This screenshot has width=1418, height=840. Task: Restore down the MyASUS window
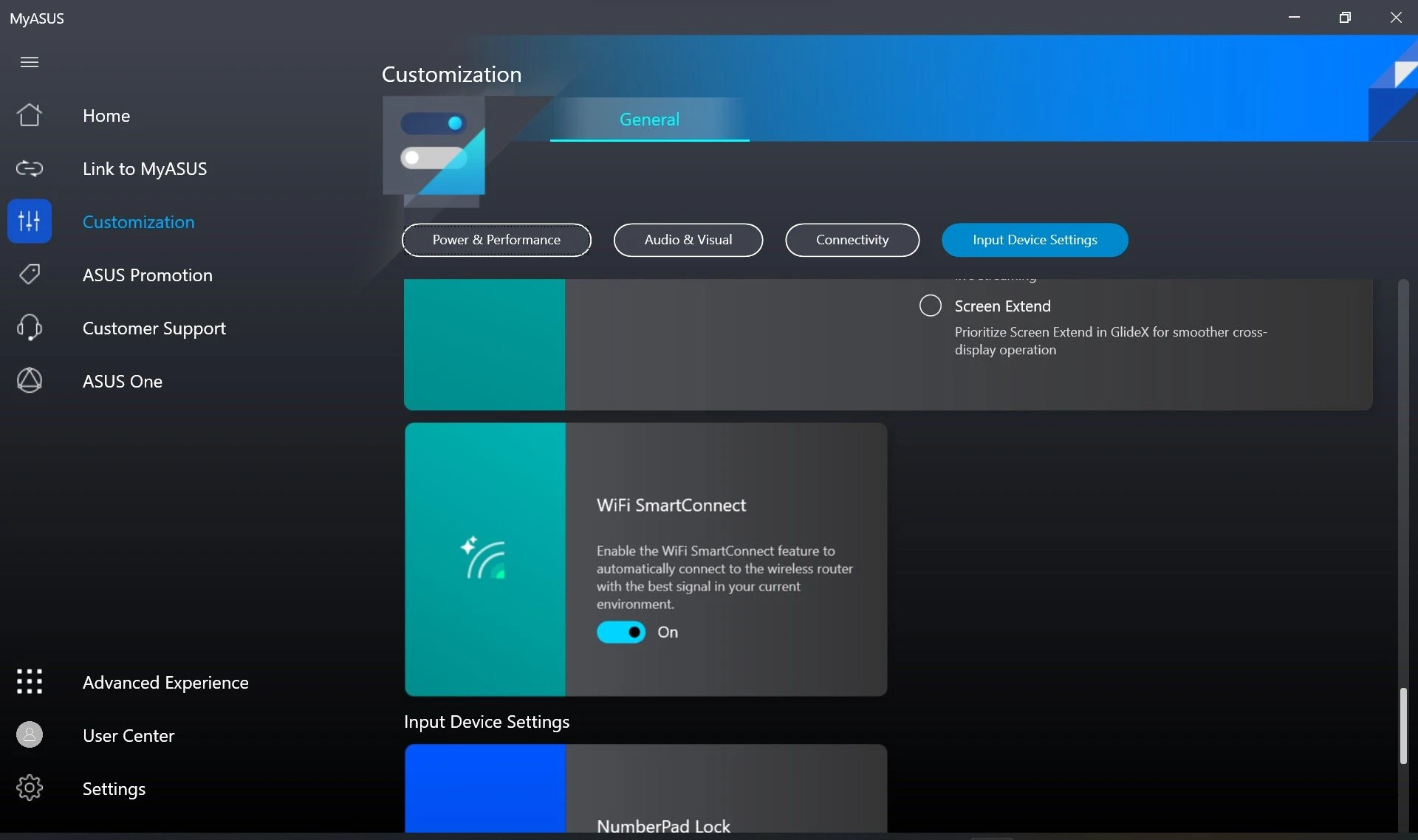coord(1345,18)
